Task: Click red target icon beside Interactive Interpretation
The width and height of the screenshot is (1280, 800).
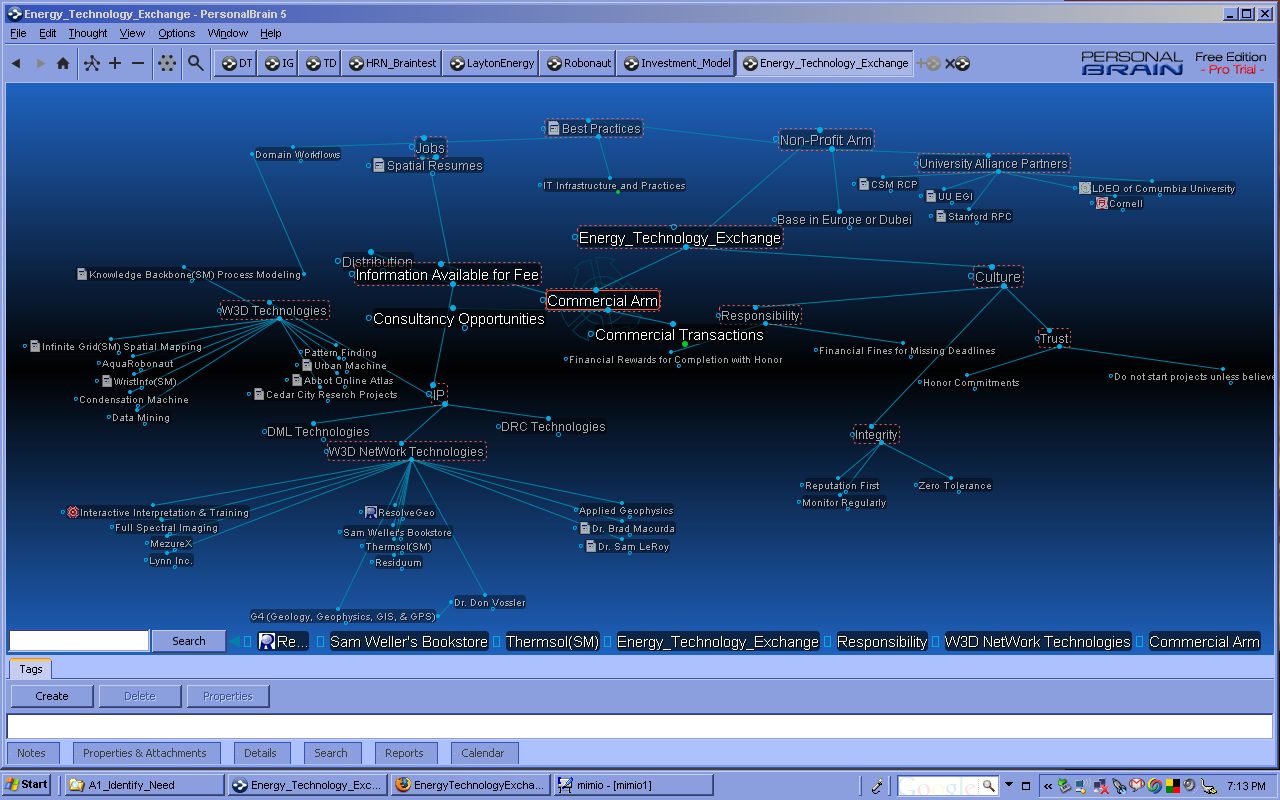Action: click(x=73, y=512)
